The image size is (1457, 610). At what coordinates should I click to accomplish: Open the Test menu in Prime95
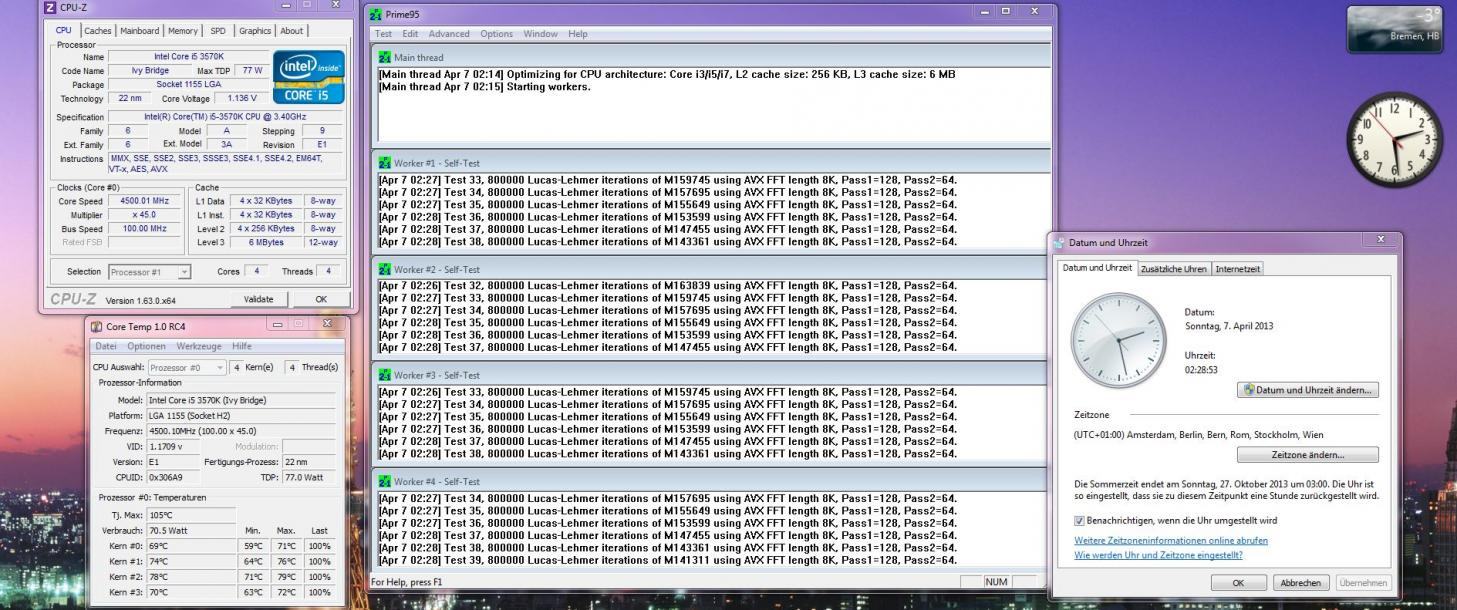coord(383,34)
